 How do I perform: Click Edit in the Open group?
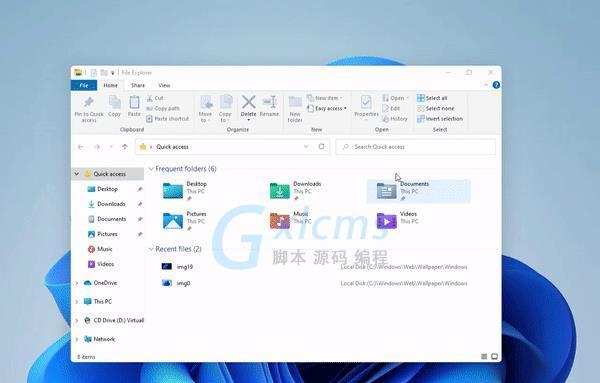click(391, 109)
